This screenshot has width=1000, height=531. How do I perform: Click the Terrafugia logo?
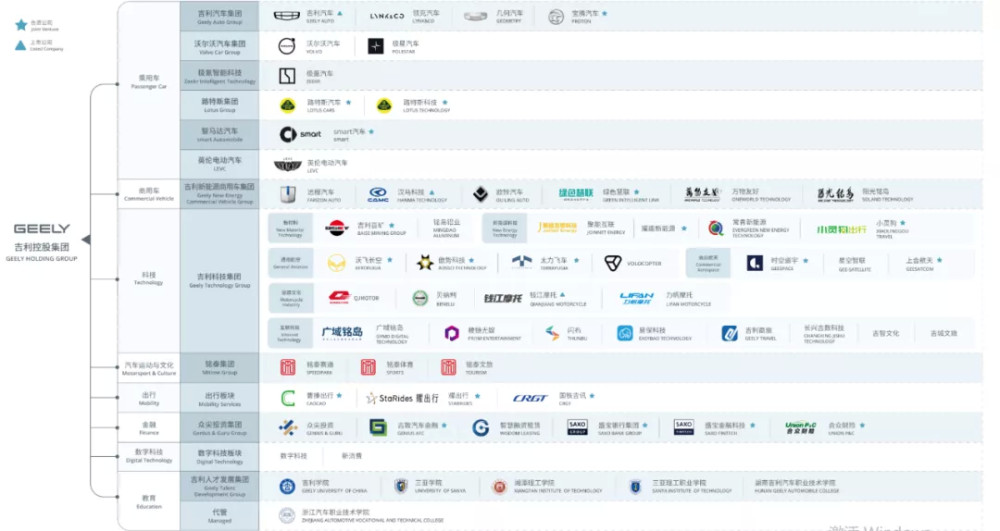point(522,262)
